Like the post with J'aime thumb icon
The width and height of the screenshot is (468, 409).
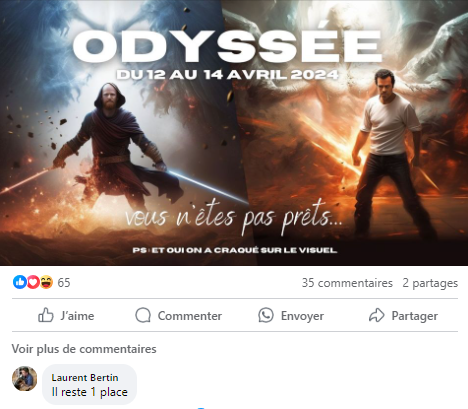(x=46, y=315)
